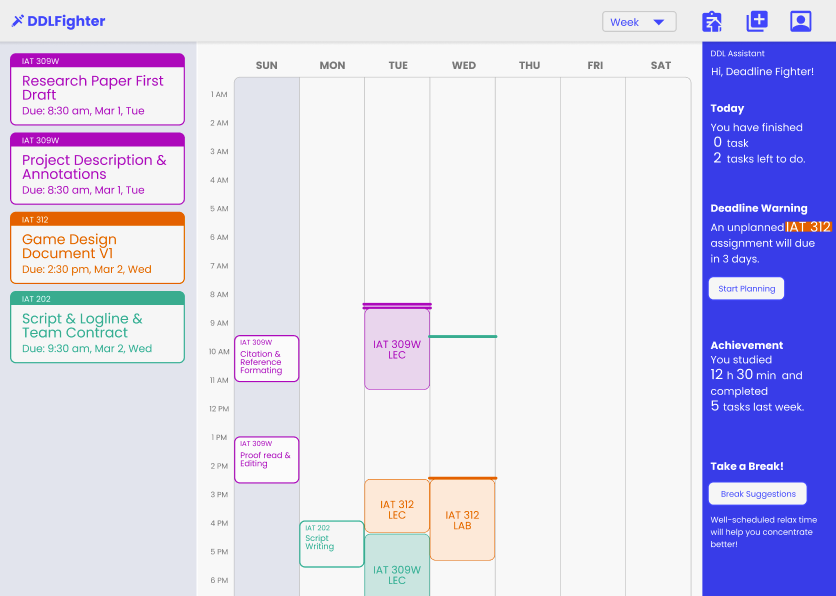The width and height of the screenshot is (836, 596).
Task: Click the 12 h 30 min study time
Action: (x=743, y=375)
